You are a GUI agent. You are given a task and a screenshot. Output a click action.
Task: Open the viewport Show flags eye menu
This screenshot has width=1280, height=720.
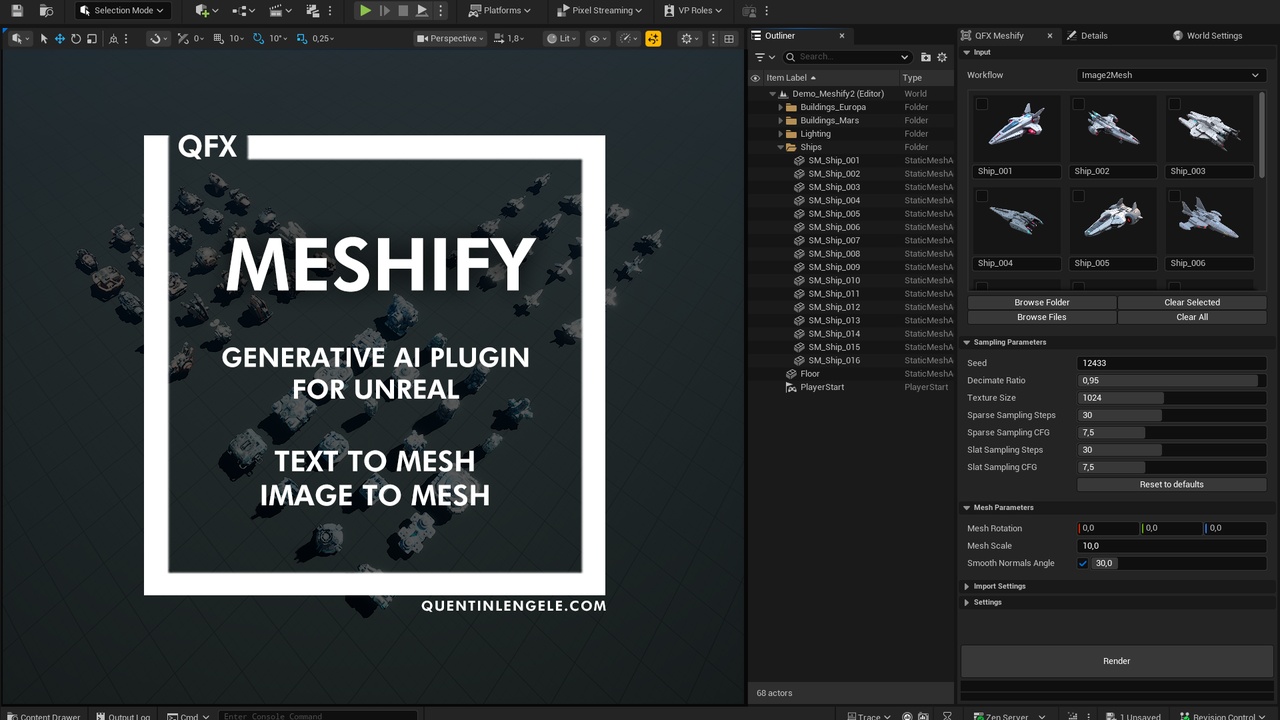(597, 38)
